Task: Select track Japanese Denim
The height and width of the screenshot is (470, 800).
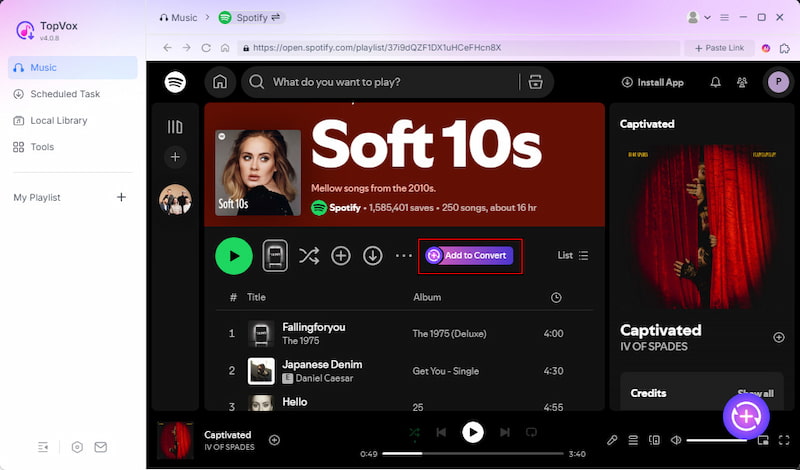Action: [x=322, y=364]
